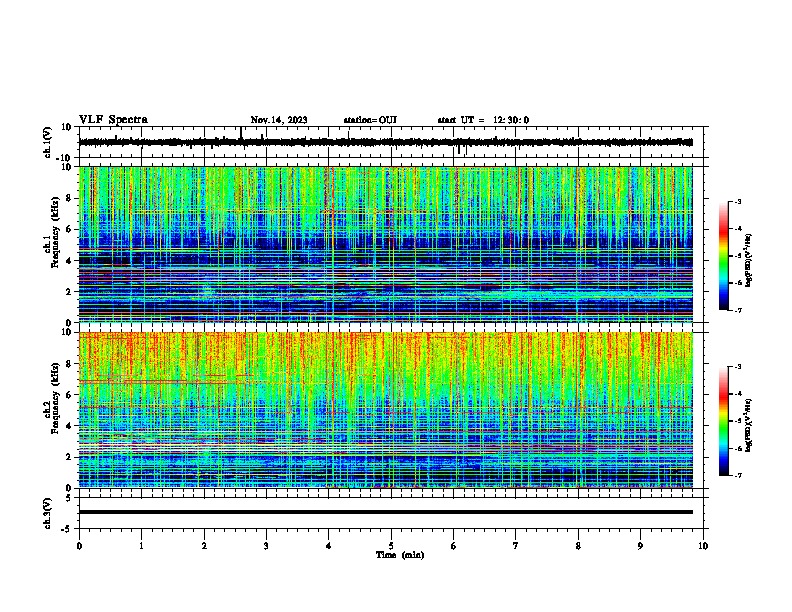The width and height of the screenshot is (792, 612).
Task: Click the "6" kHz tick on ch.1 frequency axis
Action: tap(70, 230)
